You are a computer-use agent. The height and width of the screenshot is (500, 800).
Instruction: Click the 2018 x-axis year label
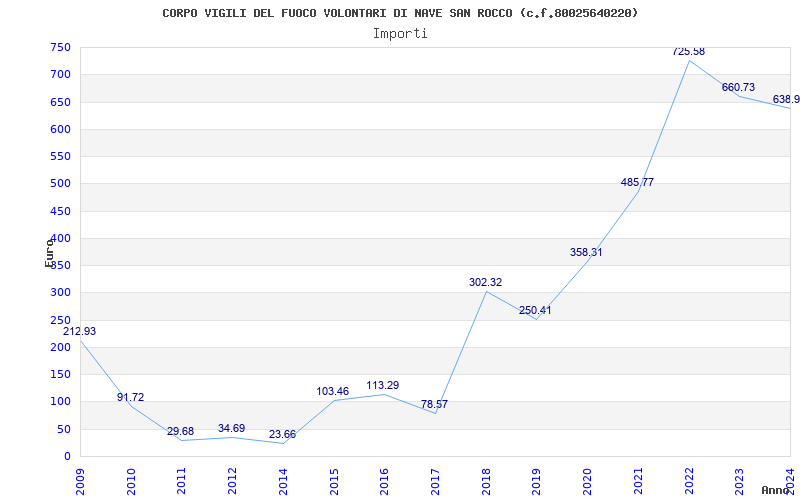[x=486, y=481]
